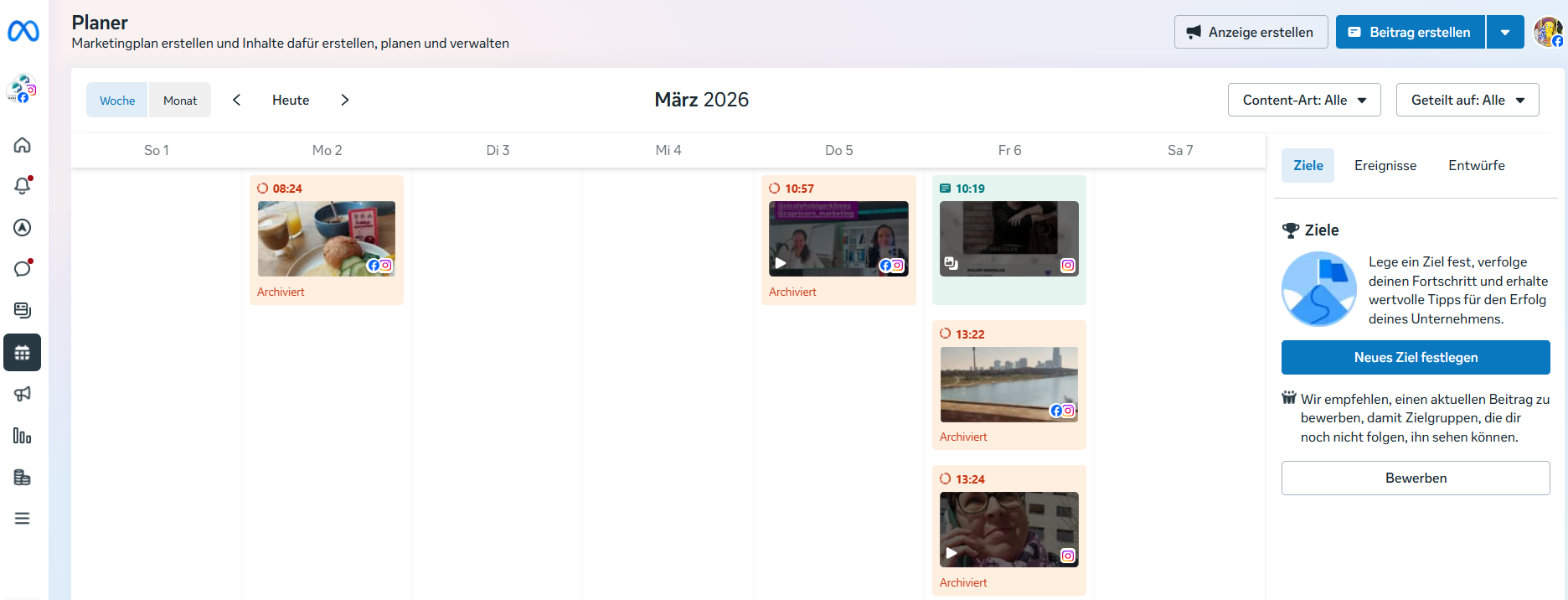Click the goal illustration graphic in Ziele panel
Screen dimensions: 1568x600
coord(1319,289)
